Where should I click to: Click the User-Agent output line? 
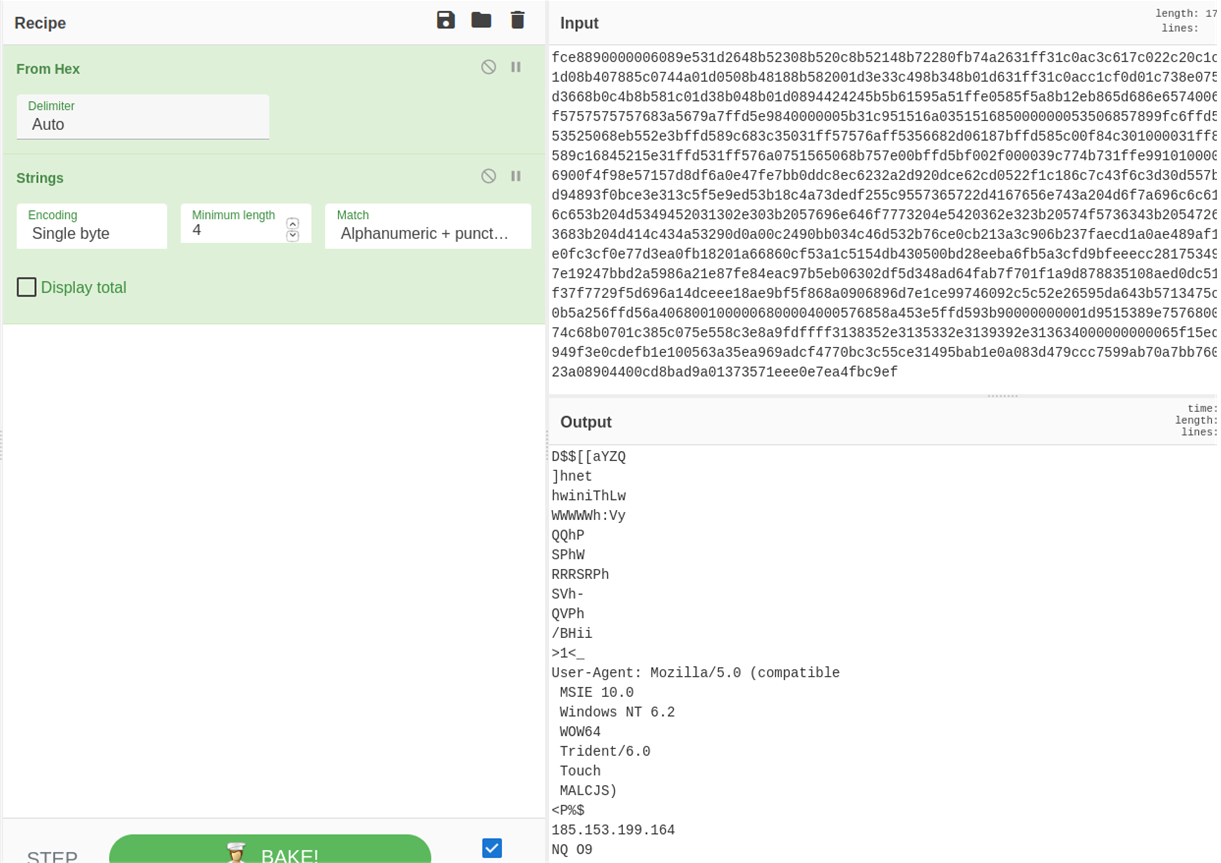point(695,673)
